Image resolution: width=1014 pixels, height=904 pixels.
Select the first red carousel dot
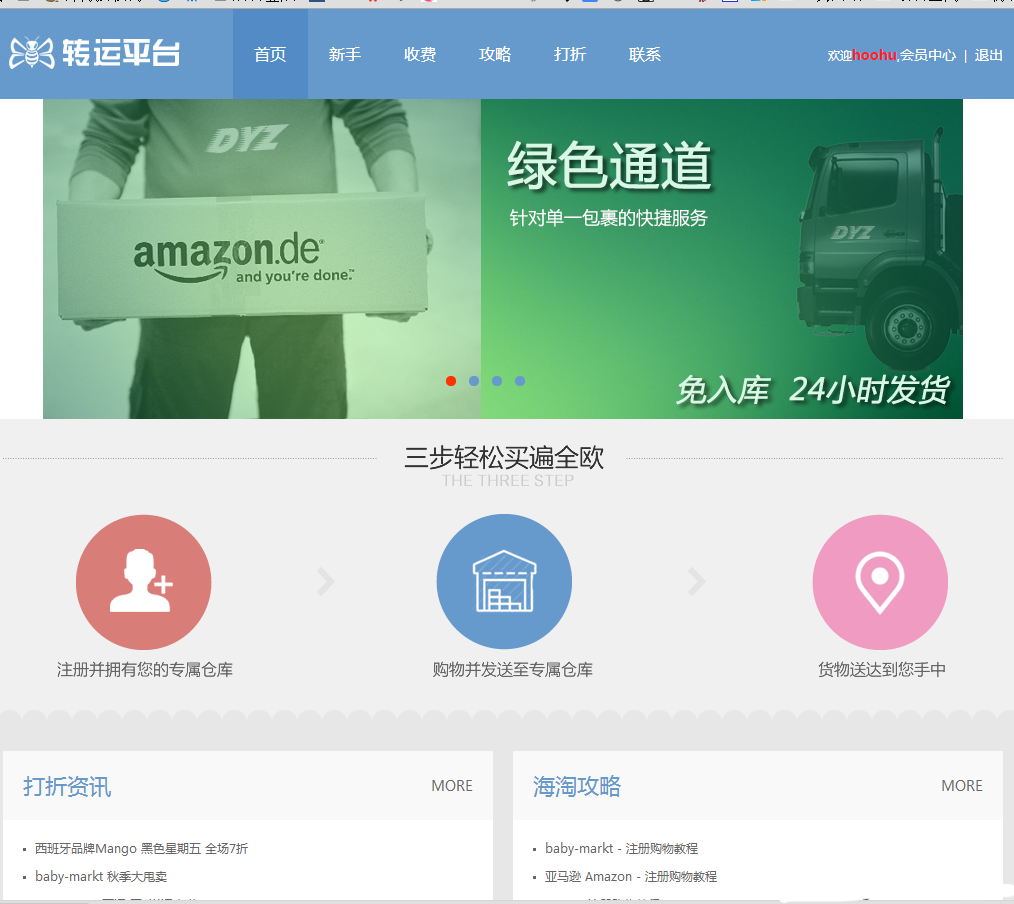coord(451,381)
